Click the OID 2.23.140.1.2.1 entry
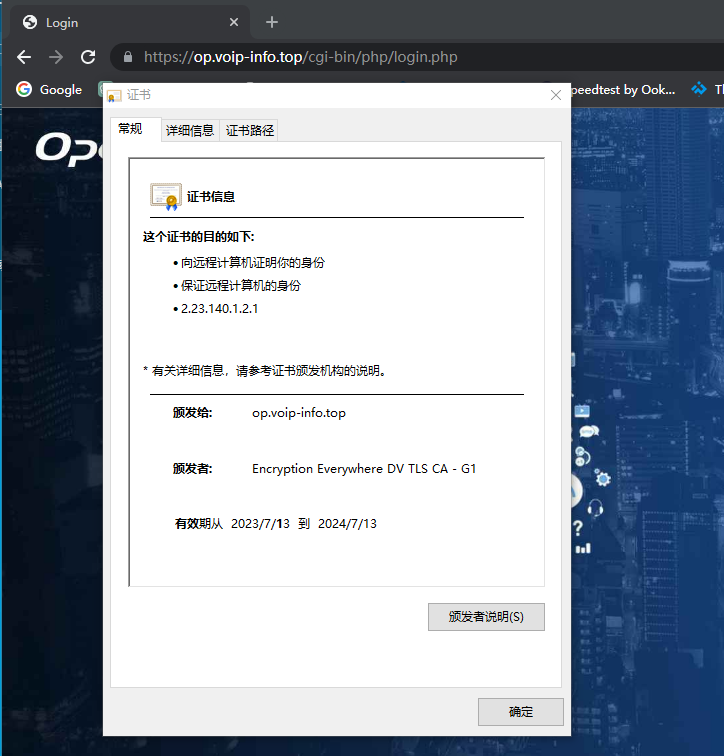This screenshot has width=724, height=756. click(x=219, y=309)
